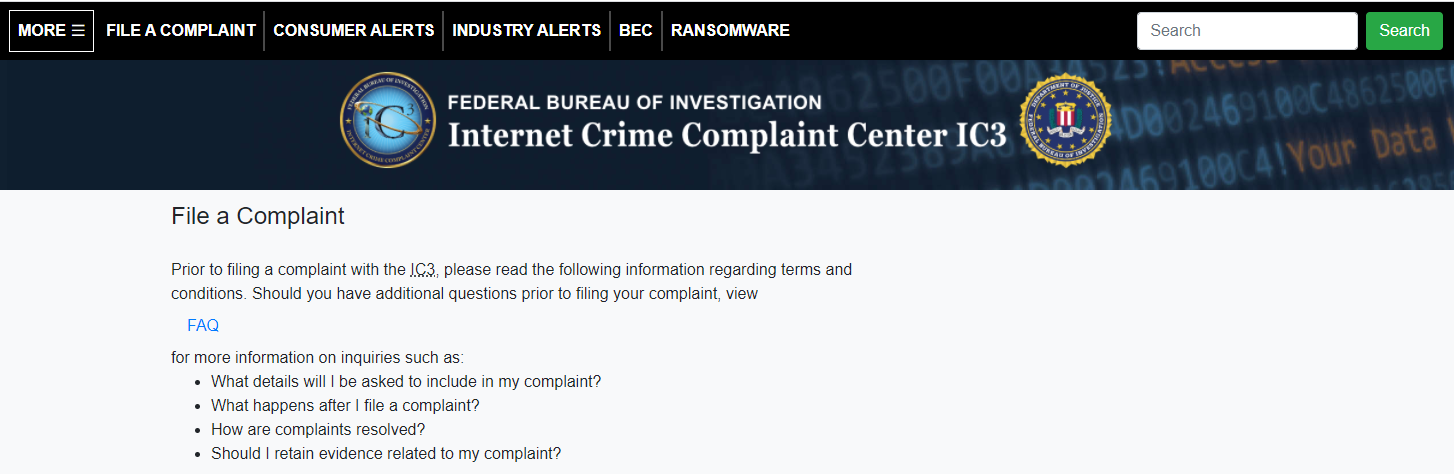Click the Internet Crime Complaint Center IC3 title
1454x474 pixels.
click(727, 134)
